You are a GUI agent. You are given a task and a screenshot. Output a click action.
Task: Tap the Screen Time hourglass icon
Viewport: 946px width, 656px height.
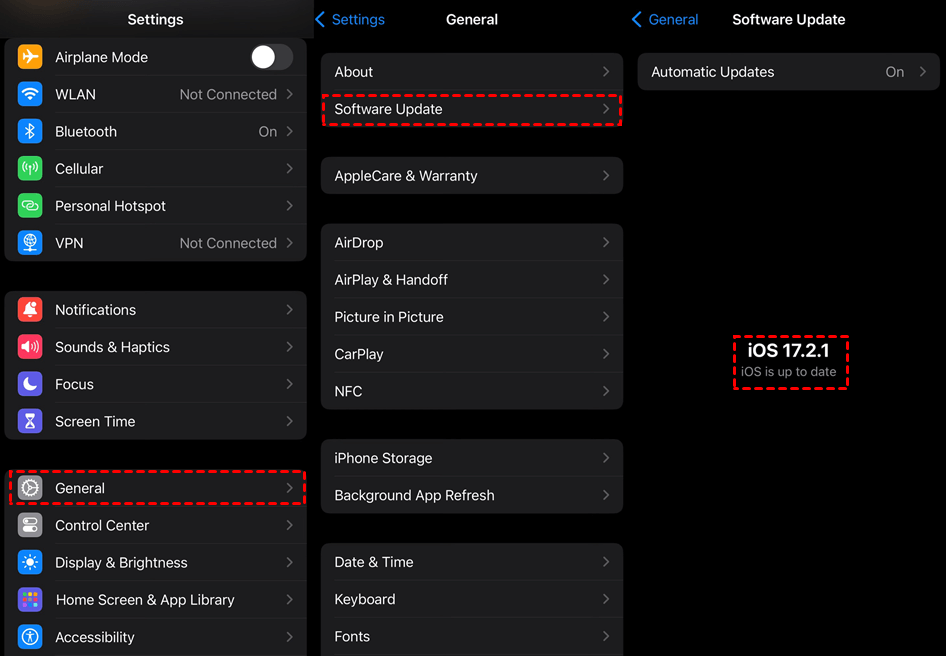pos(30,421)
